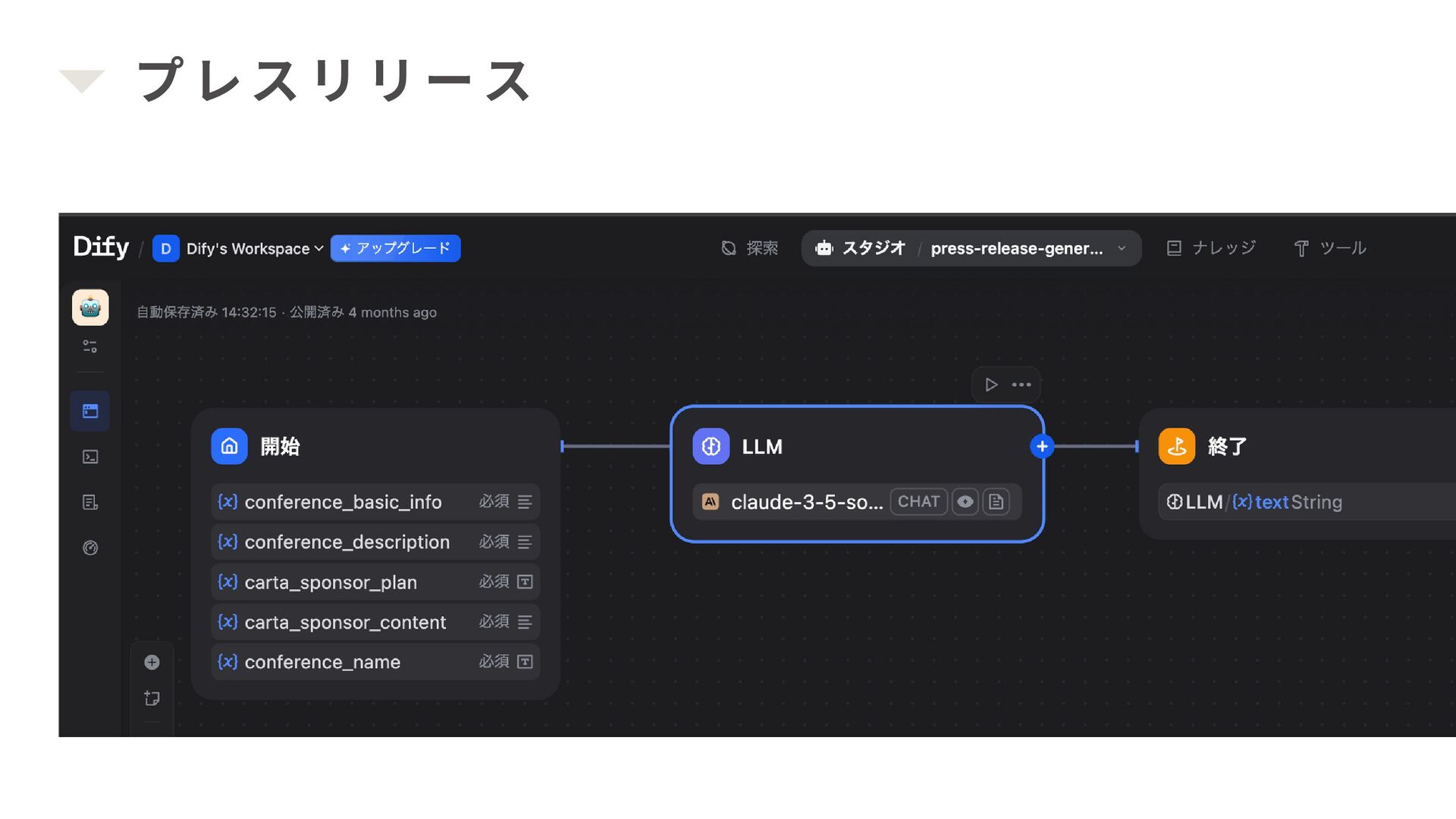Click the 必須 label on conference_name

(x=494, y=661)
